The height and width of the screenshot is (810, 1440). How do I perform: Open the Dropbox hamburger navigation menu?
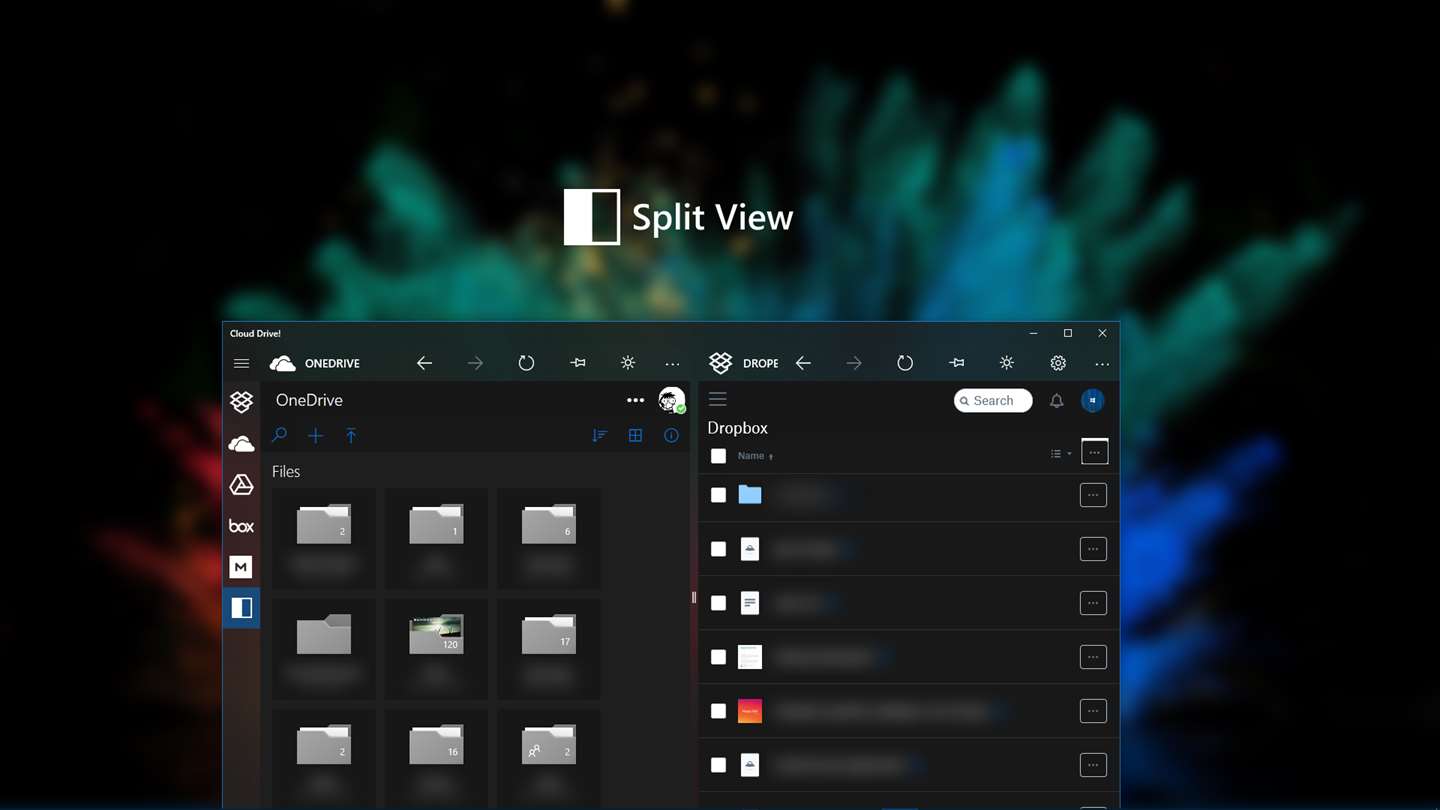coord(717,400)
